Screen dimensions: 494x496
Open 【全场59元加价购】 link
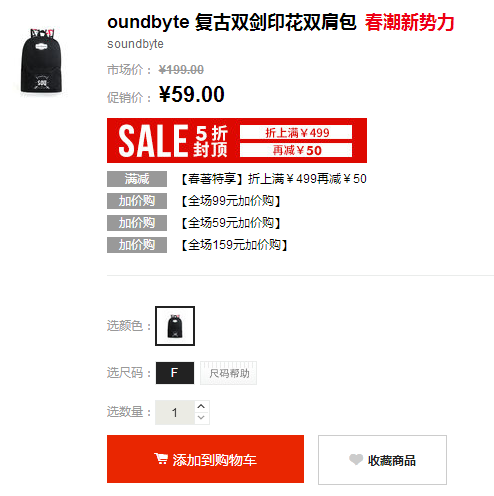pyautogui.click(x=231, y=223)
